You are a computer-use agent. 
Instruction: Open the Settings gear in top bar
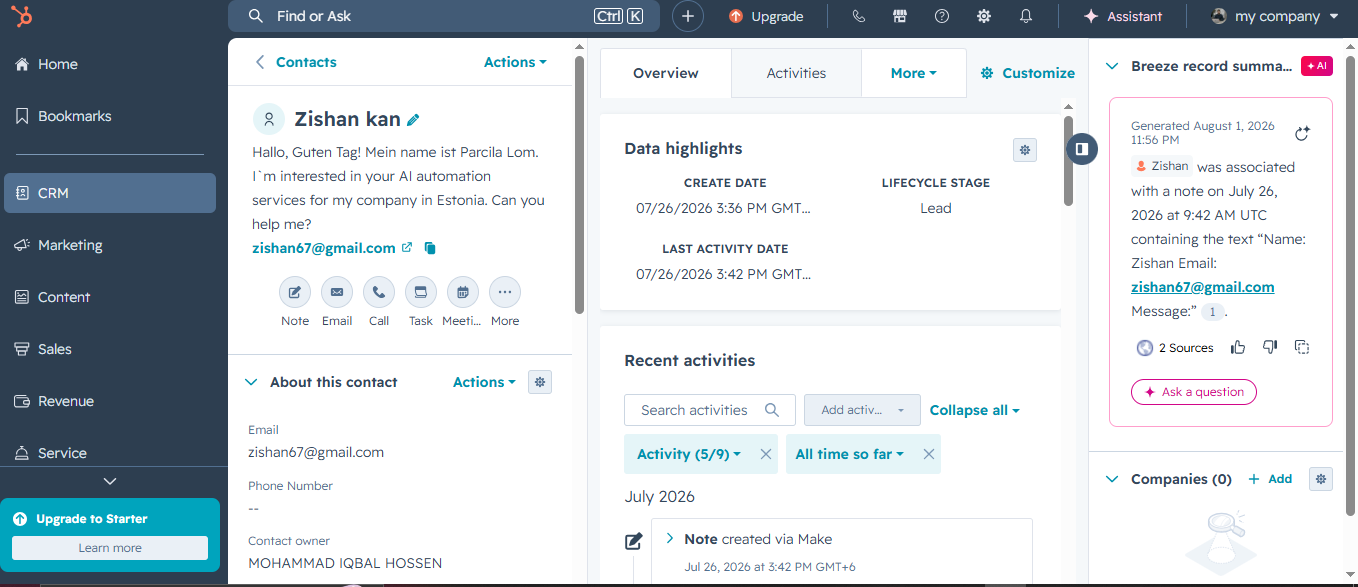tap(984, 16)
